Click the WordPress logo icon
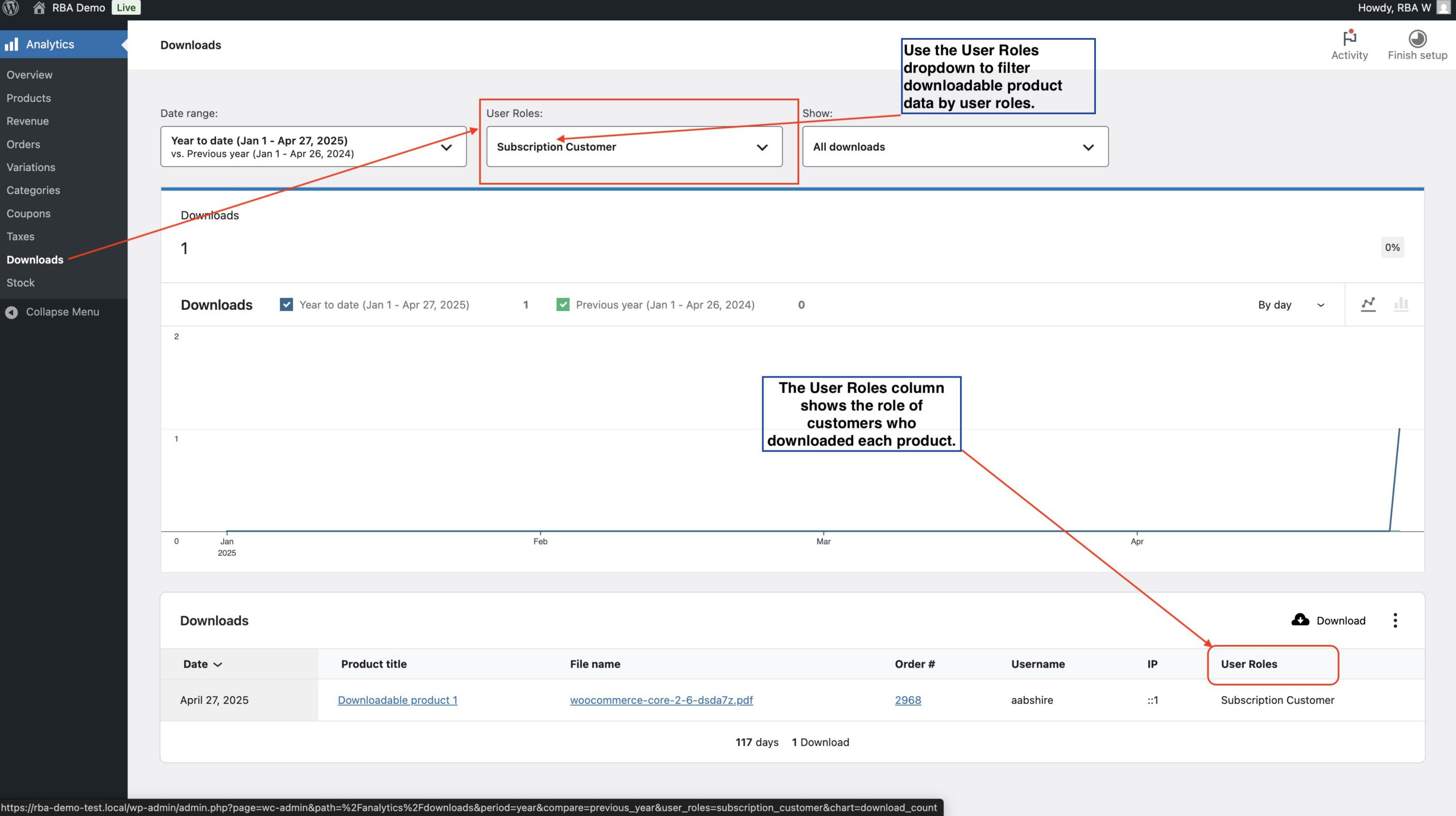This screenshot has height=816, width=1456. point(11,8)
